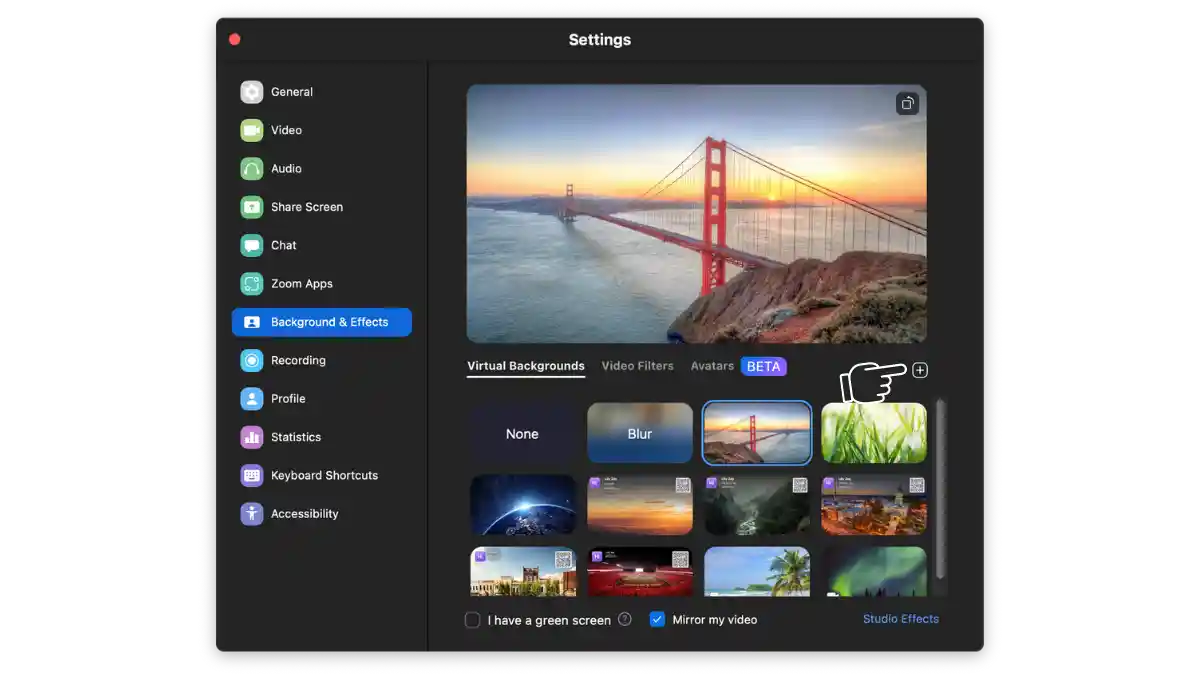Image resolution: width=1200 pixels, height=677 pixels.
Task: Click the Keyboard Shortcuts icon
Action: (251, 475)
